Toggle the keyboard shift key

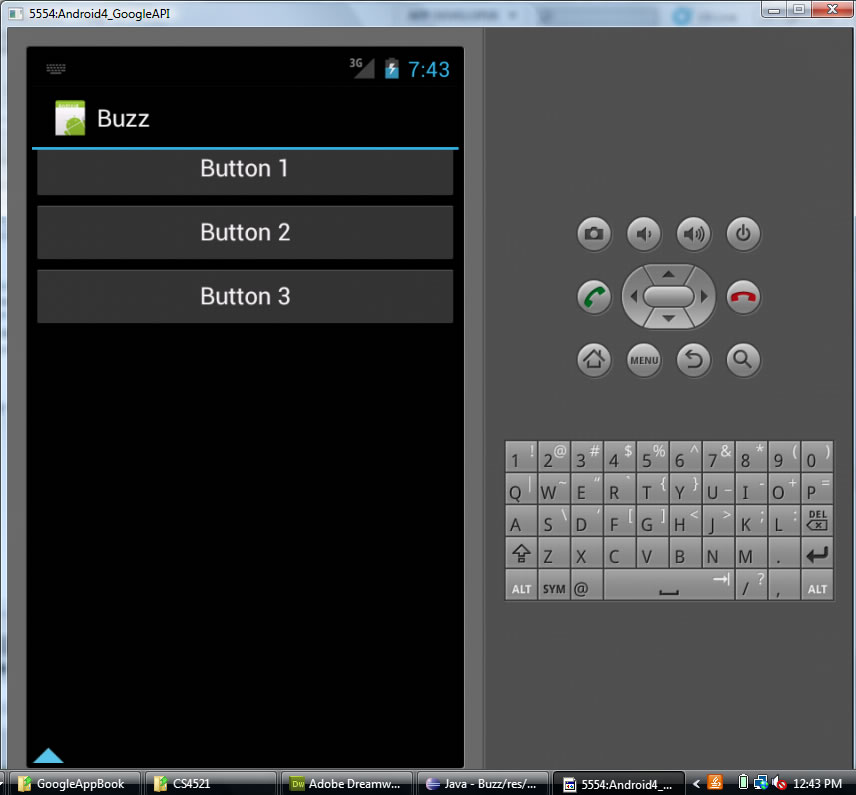point(520,555)
